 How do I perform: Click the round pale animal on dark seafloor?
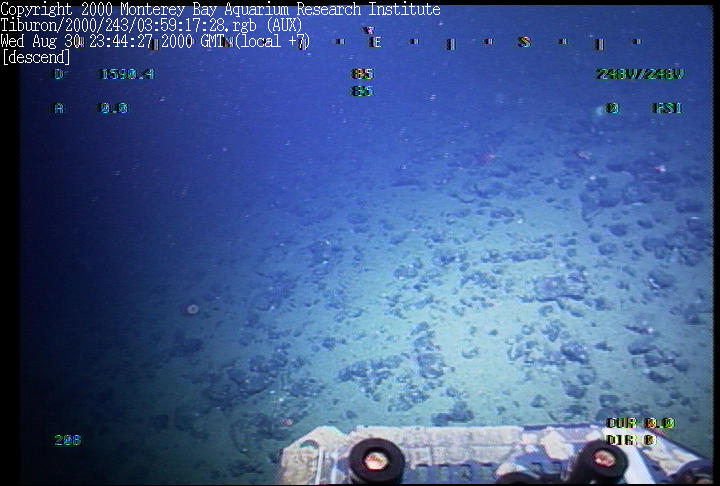[x=192, y=309]
